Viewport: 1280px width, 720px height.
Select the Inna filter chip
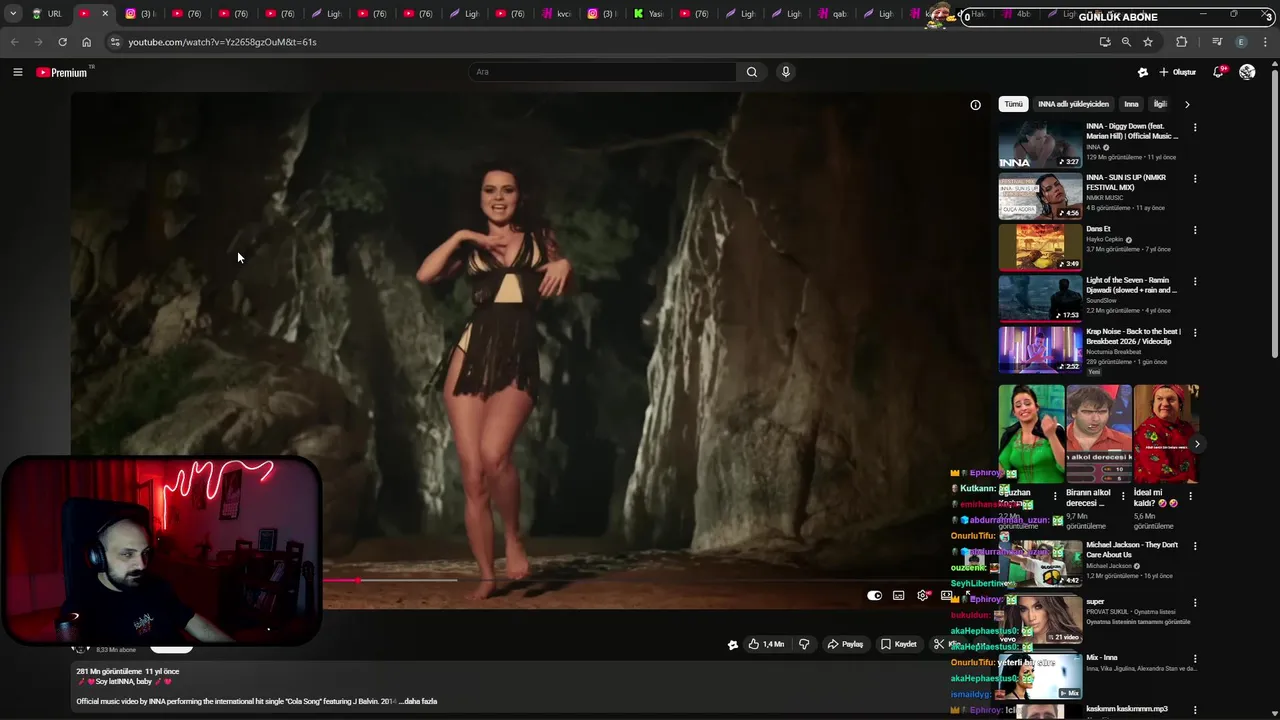pyautogui.click(x=1131, y=104)
